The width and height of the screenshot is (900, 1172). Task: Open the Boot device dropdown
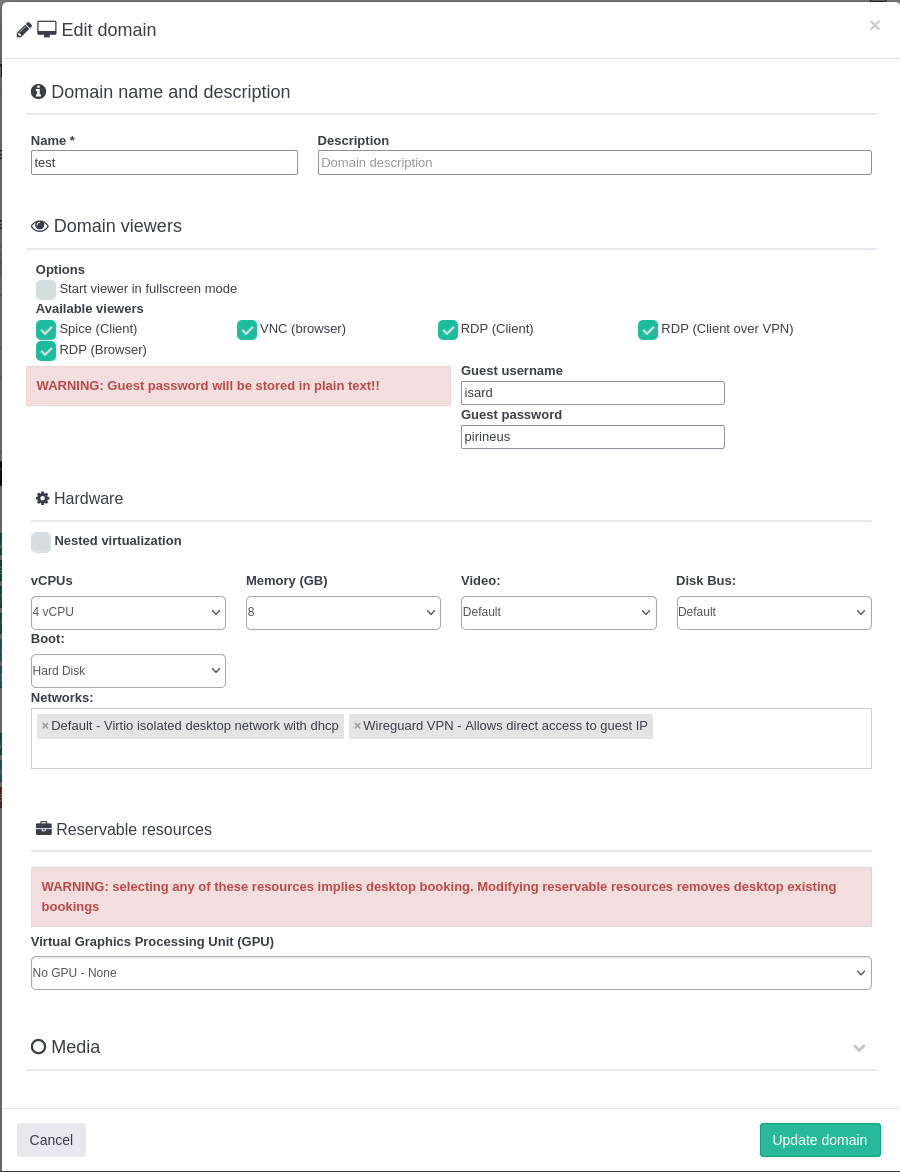(x=128, y=671)
